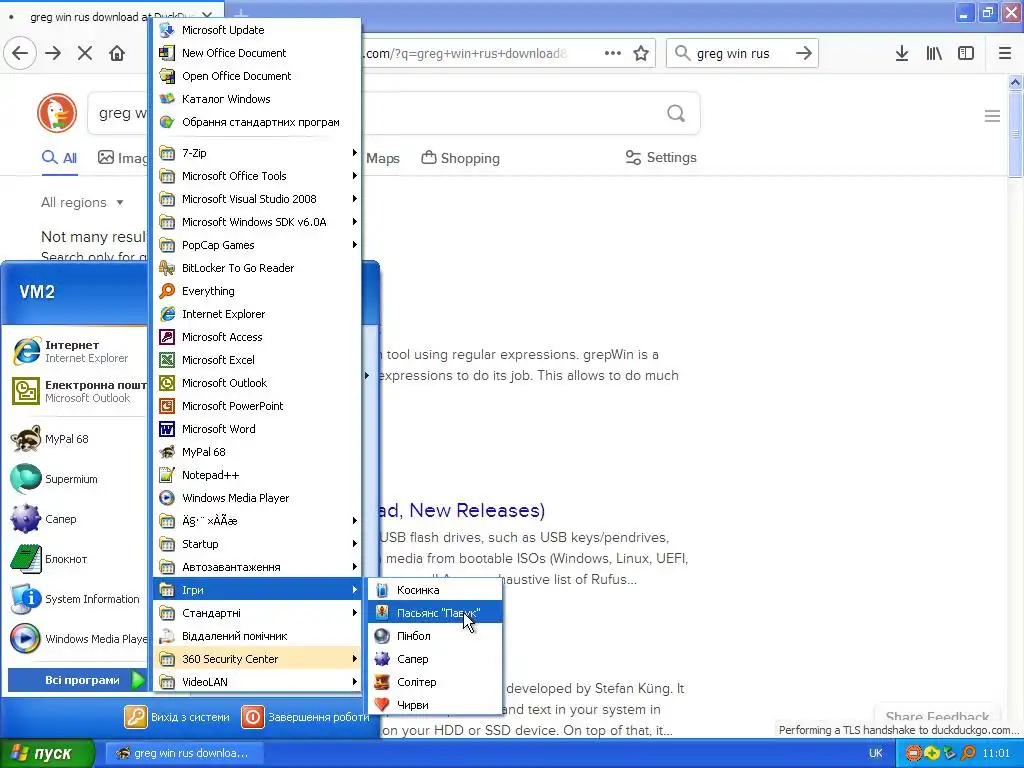Expand Microsoft Windows SDK v6.0A submenu

[257, 222]
